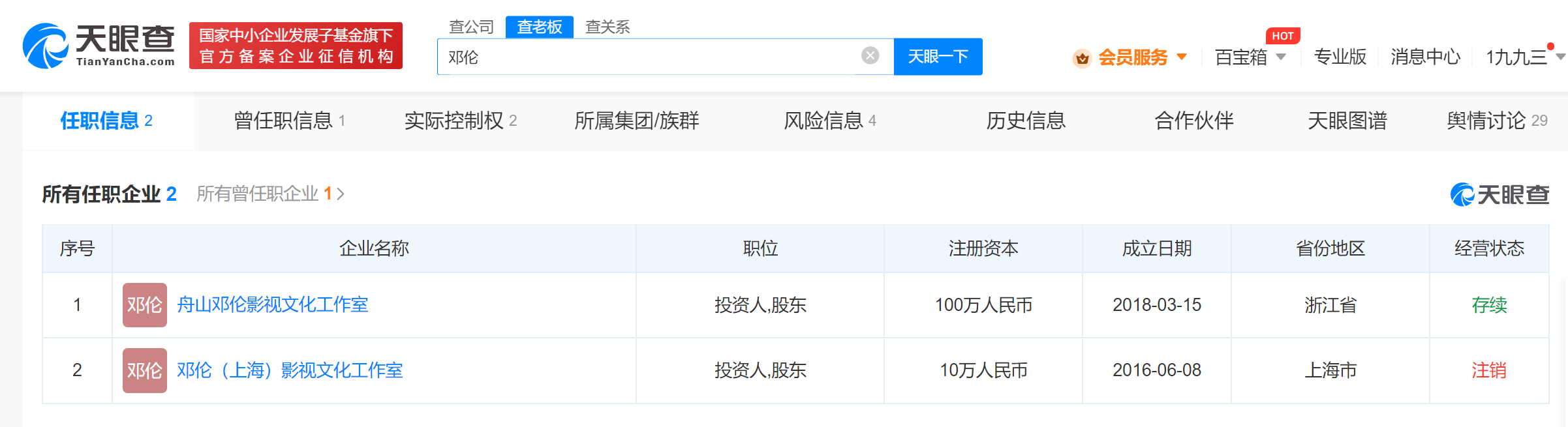Viewport: 1568px width, 427px height.
Task: Click the red 国家中小企业发展子基金 banner badge
Action: point(296,46)
